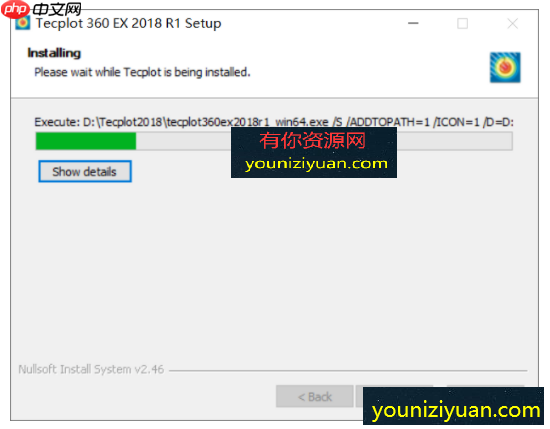Click the Installing heading
The height and width of the screenshot is (429, 550).
pos(54,53)
